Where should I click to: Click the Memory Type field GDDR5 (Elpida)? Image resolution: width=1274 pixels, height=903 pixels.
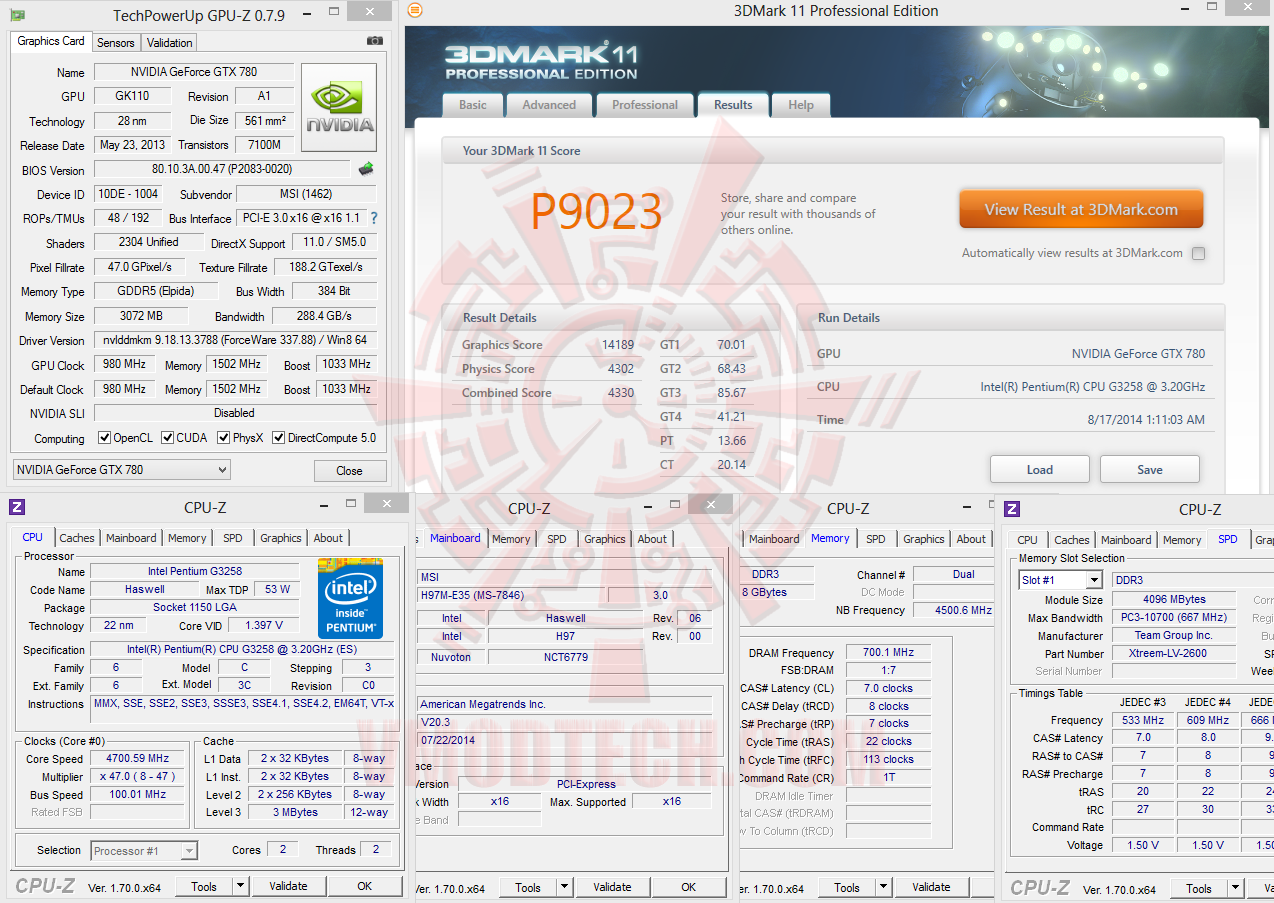point(158,291)
